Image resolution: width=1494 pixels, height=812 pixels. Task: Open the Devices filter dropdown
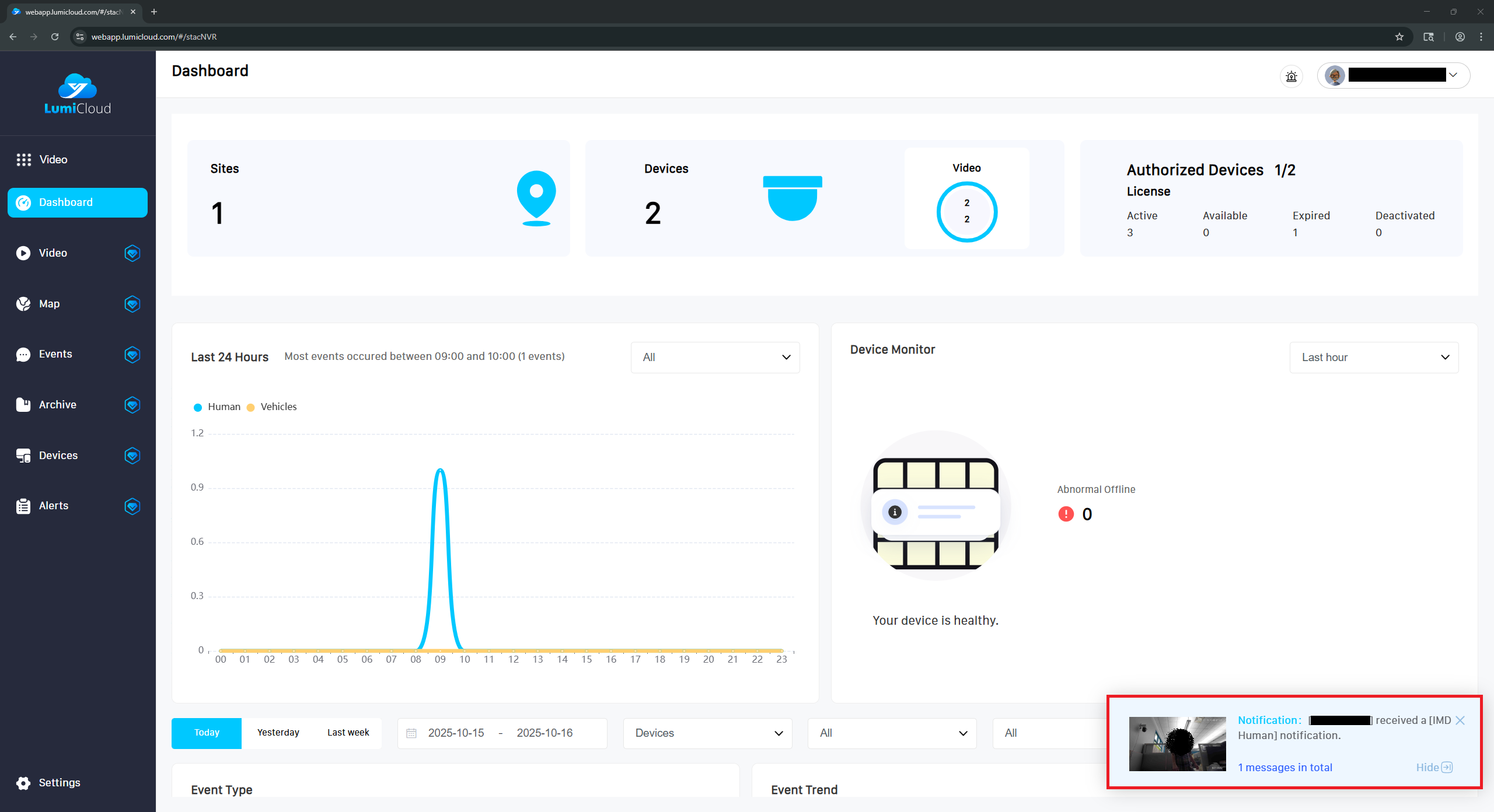pos(707,733)
